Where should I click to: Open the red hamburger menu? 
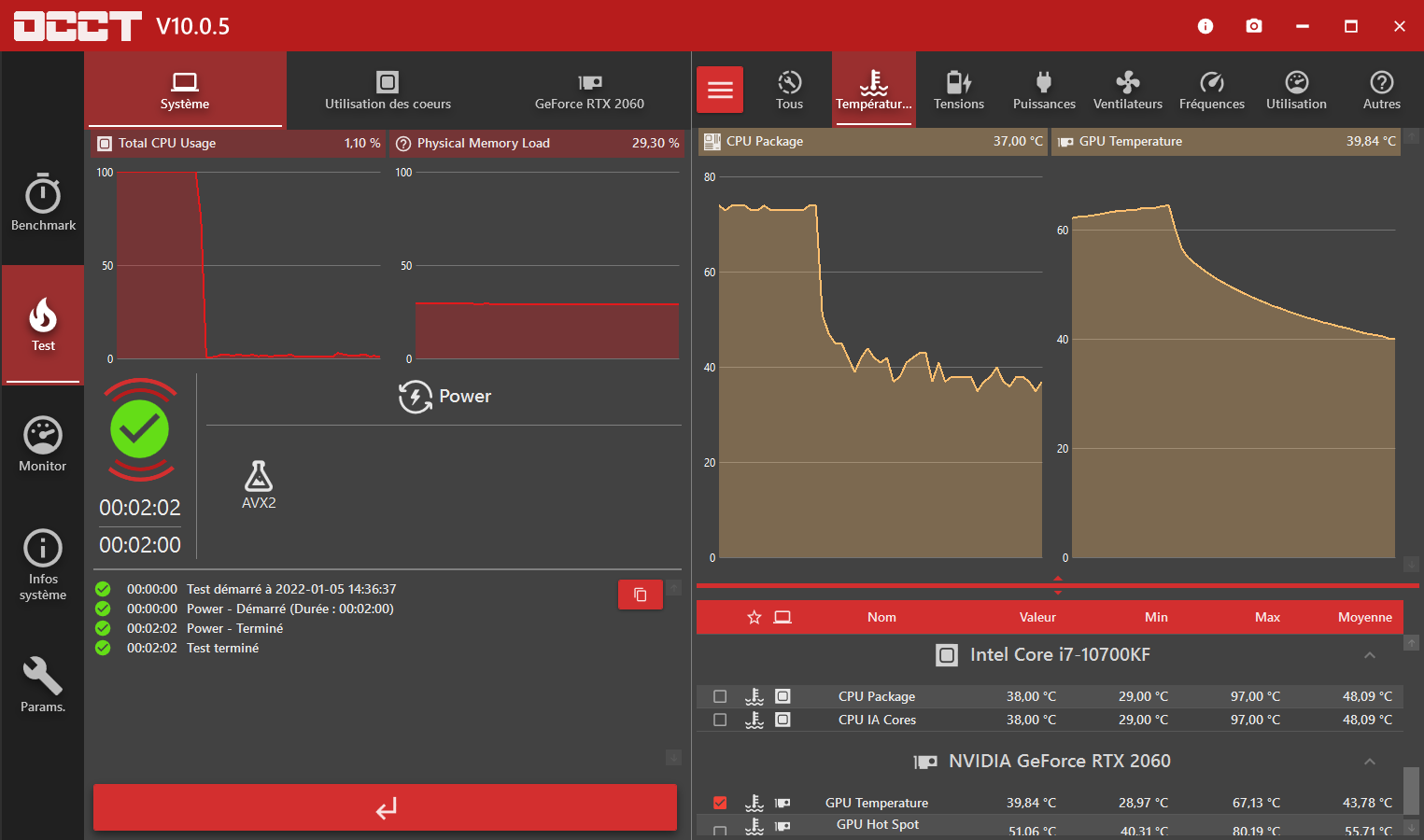[720, 90]
